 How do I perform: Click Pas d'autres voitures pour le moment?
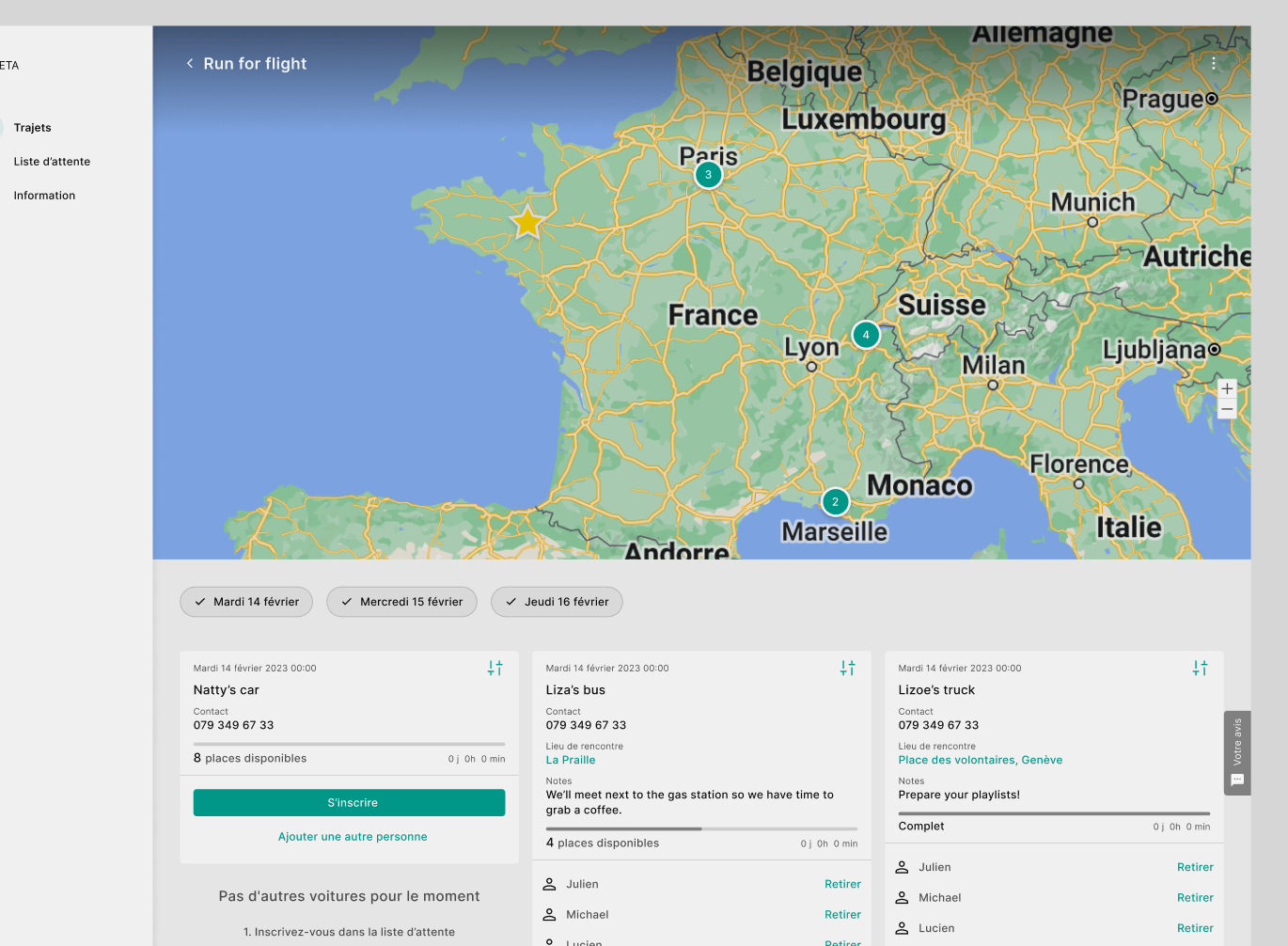(350, 896)
